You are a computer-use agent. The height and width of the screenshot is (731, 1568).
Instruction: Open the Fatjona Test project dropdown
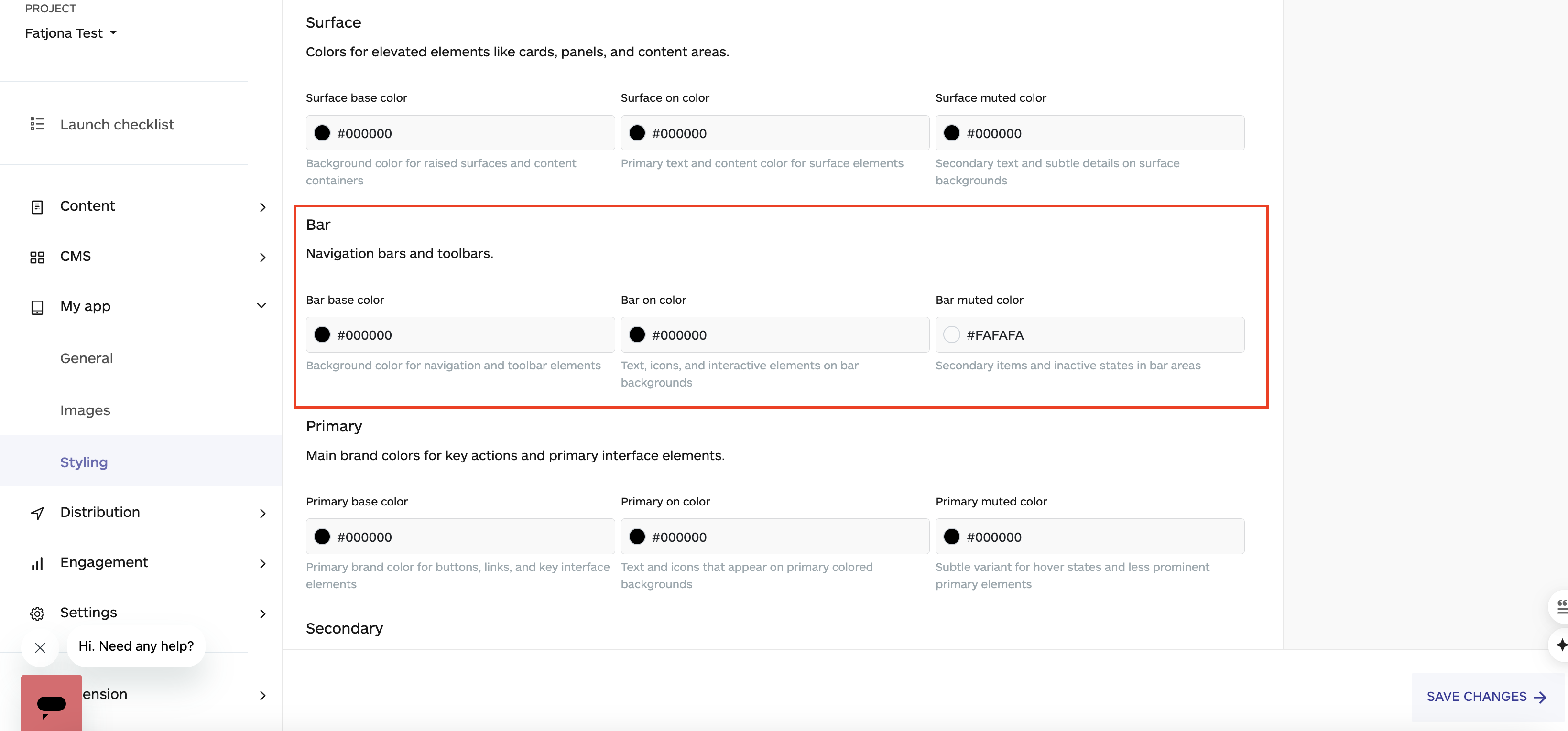(x=71, y=33)
